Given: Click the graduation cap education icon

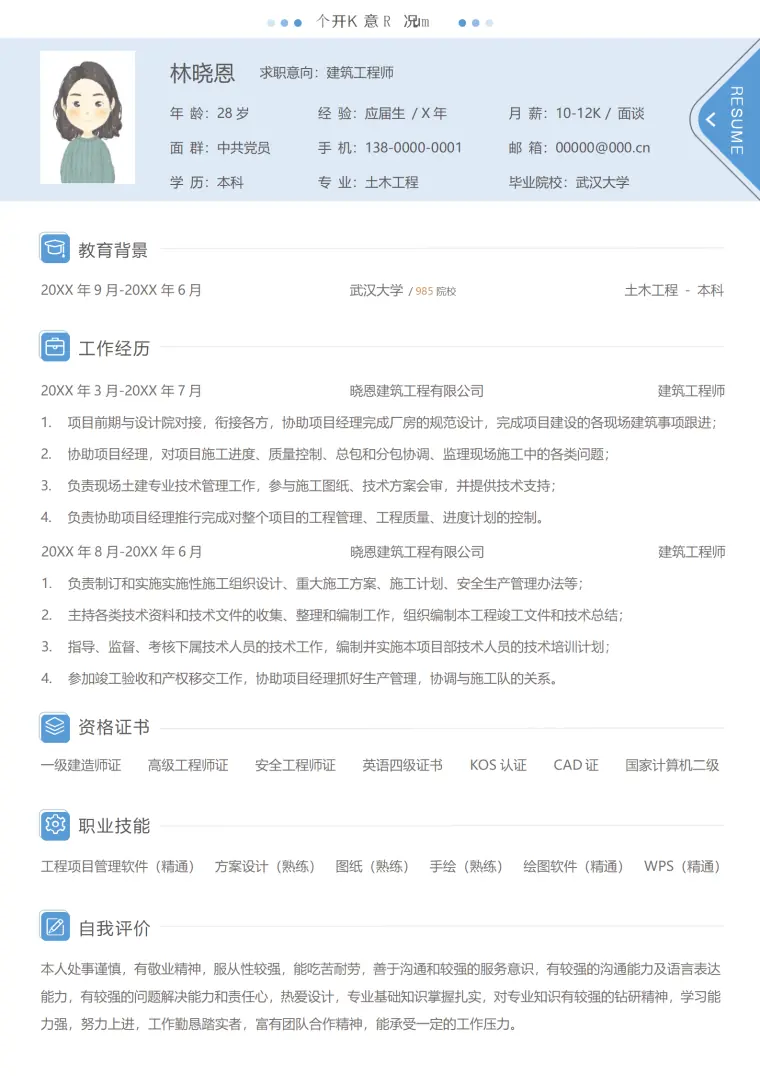Looking at the screenshot, I should click(x=55, y=248).
